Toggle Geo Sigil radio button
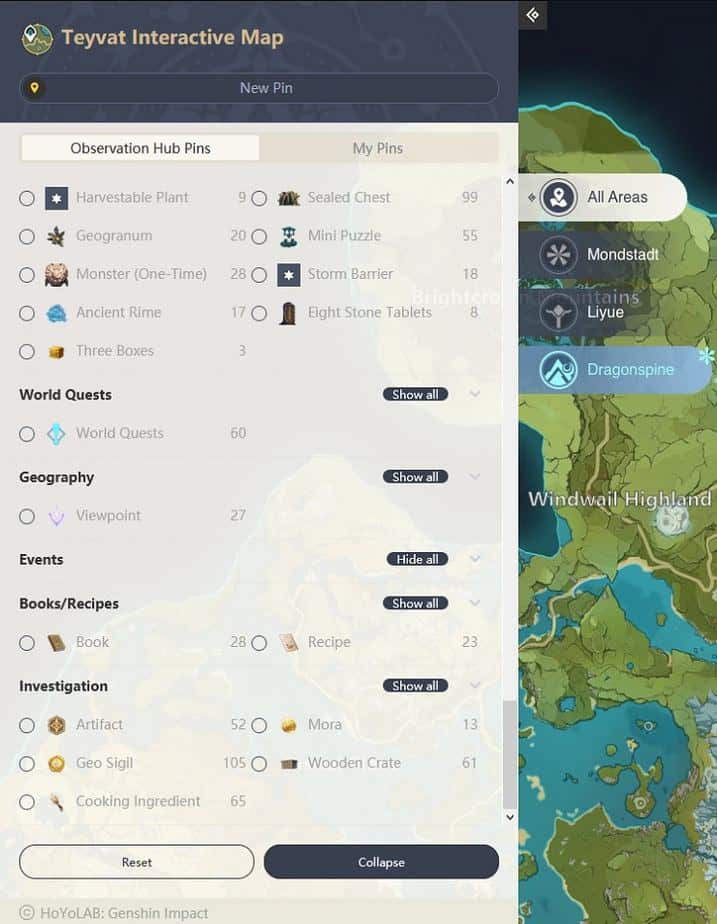Viewport: 717px width, 924px height. pos(27,764)
